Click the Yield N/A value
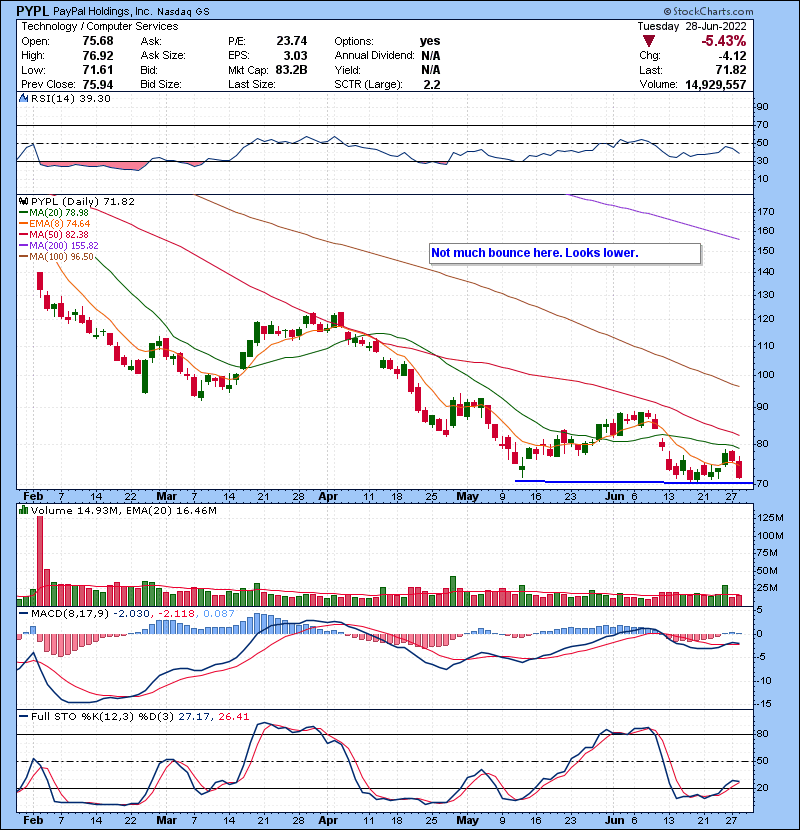This screenshot has height=830, width=800. point(430,70)
